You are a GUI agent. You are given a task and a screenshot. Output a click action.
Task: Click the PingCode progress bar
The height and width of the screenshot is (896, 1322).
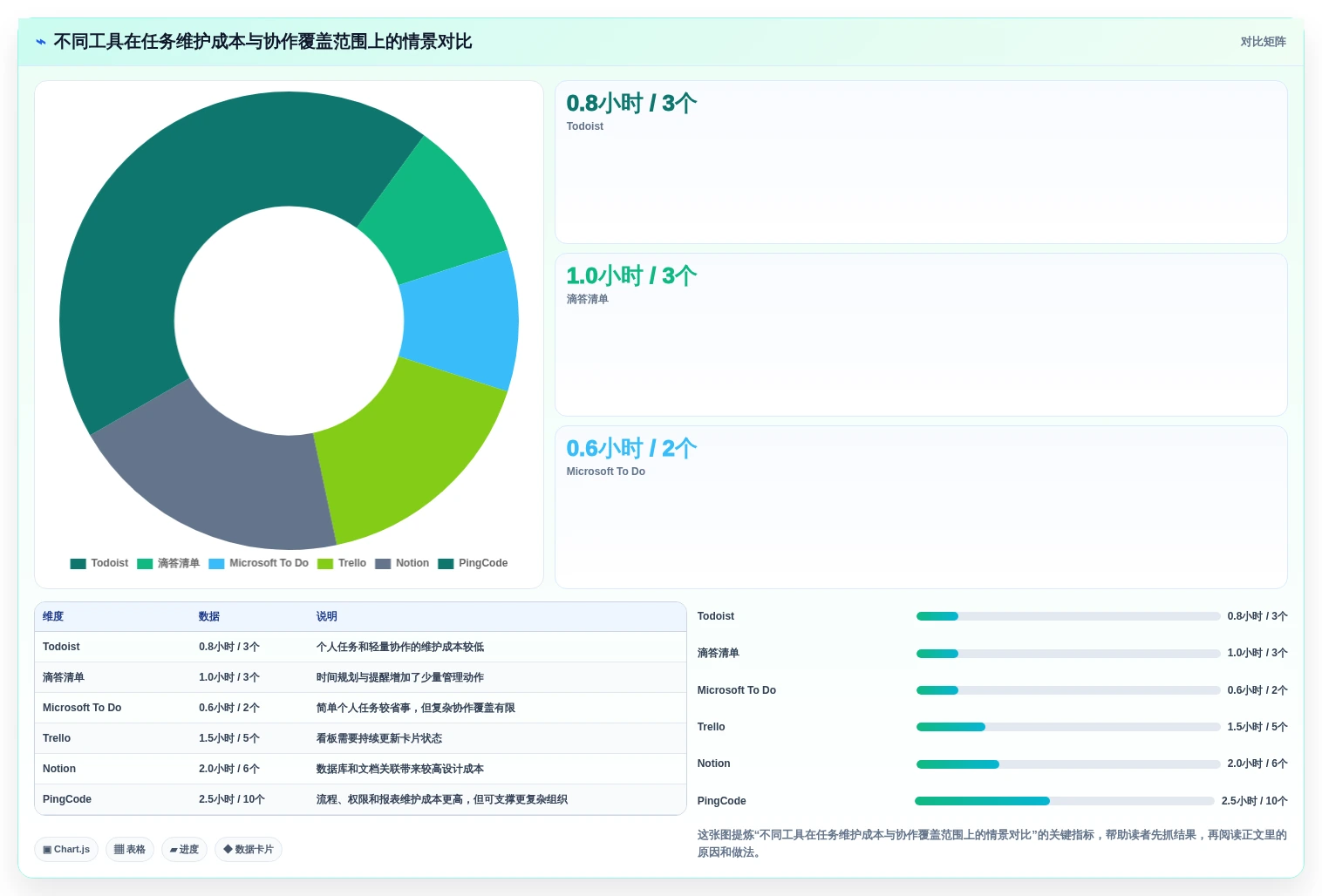click(1065, 801)
